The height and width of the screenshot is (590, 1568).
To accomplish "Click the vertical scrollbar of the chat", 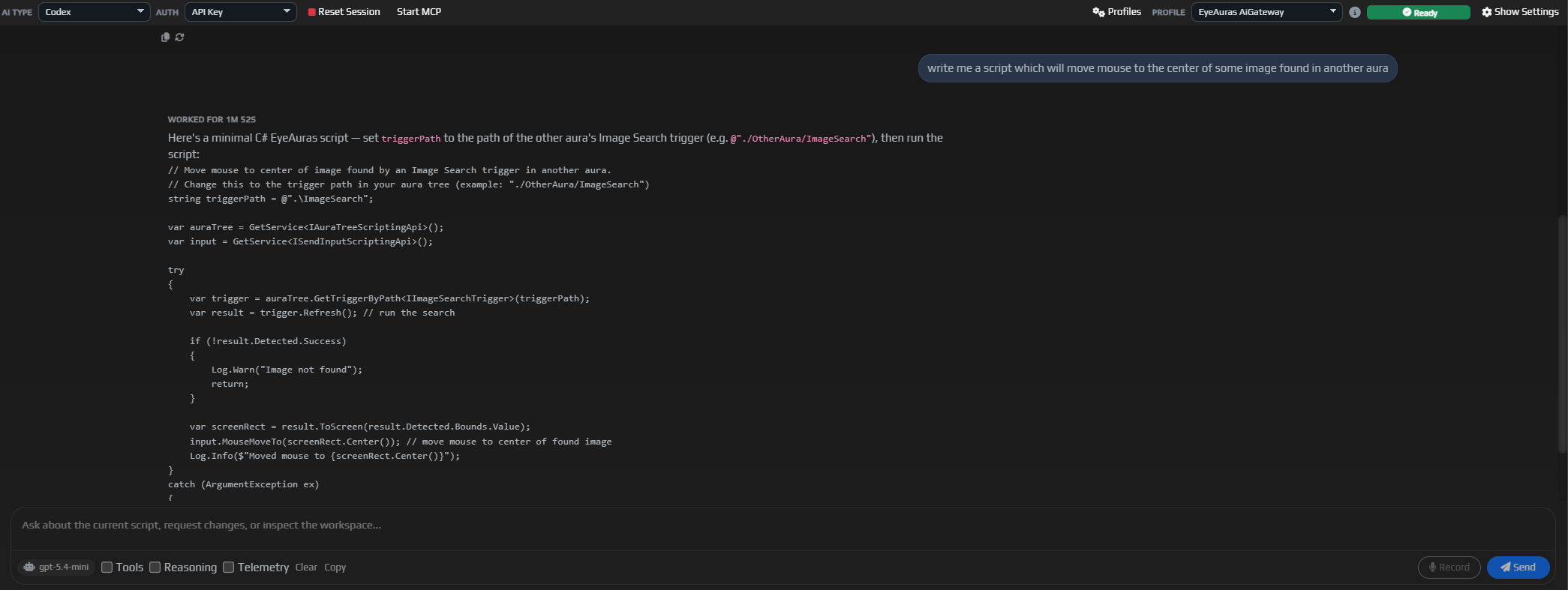I will pos(1562,334).
